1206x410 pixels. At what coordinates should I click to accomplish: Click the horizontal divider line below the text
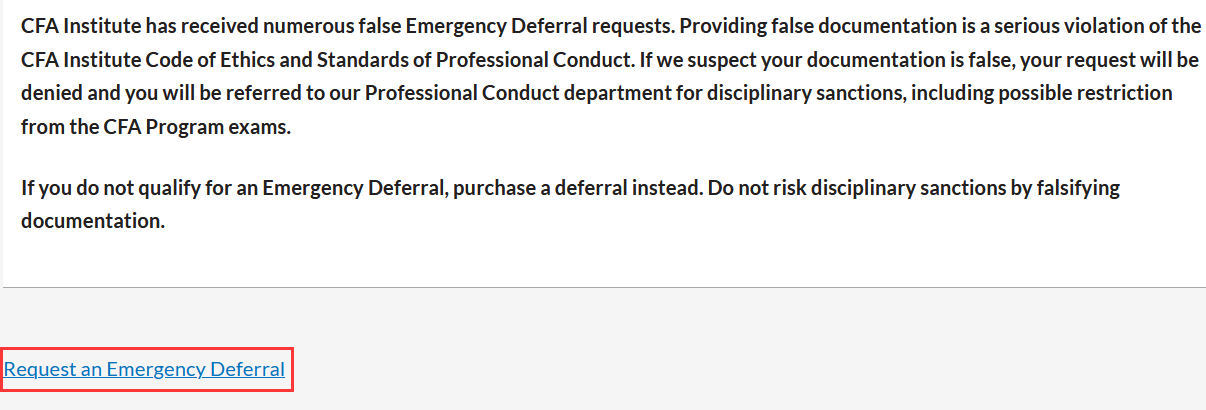pos(603,288)
